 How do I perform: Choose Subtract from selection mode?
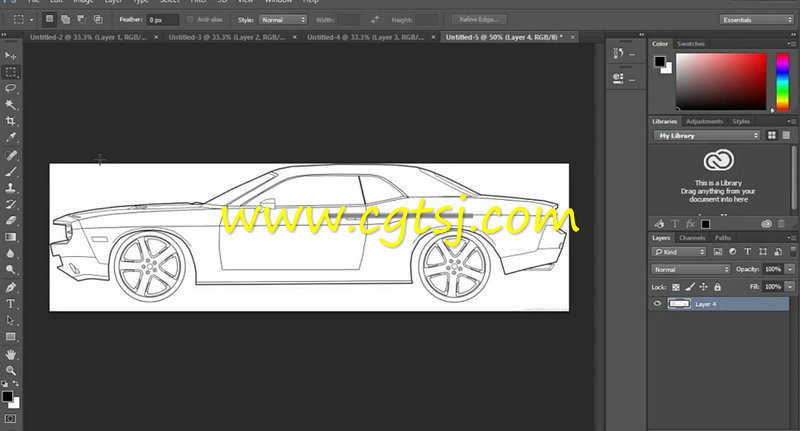[x=82, y=19]
